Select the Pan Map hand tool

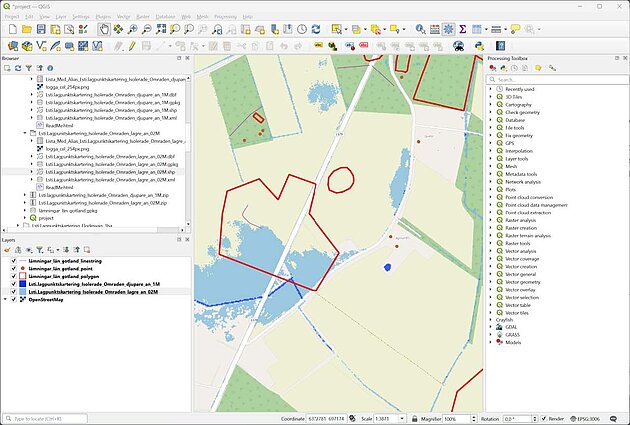click(x=104, y=29)
